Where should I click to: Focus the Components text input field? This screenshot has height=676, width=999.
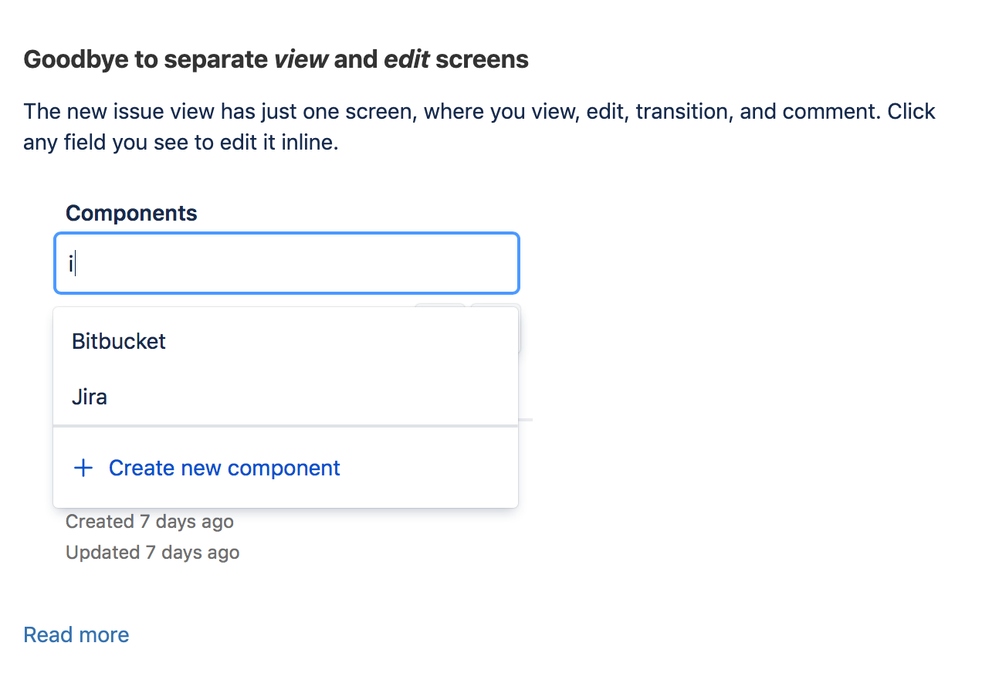coord(286,263)
